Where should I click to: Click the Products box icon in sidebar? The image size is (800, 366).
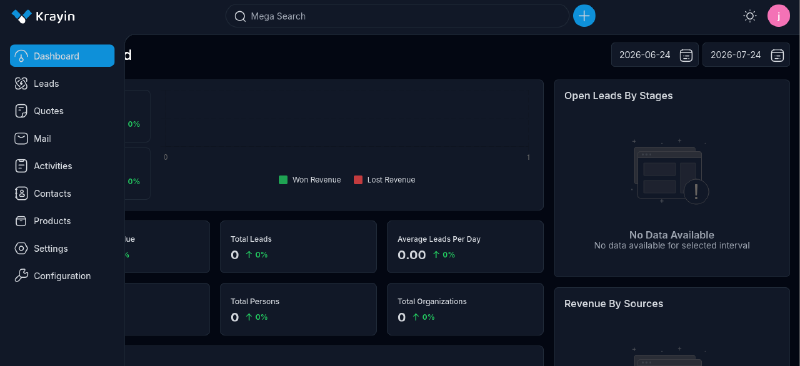21,221
